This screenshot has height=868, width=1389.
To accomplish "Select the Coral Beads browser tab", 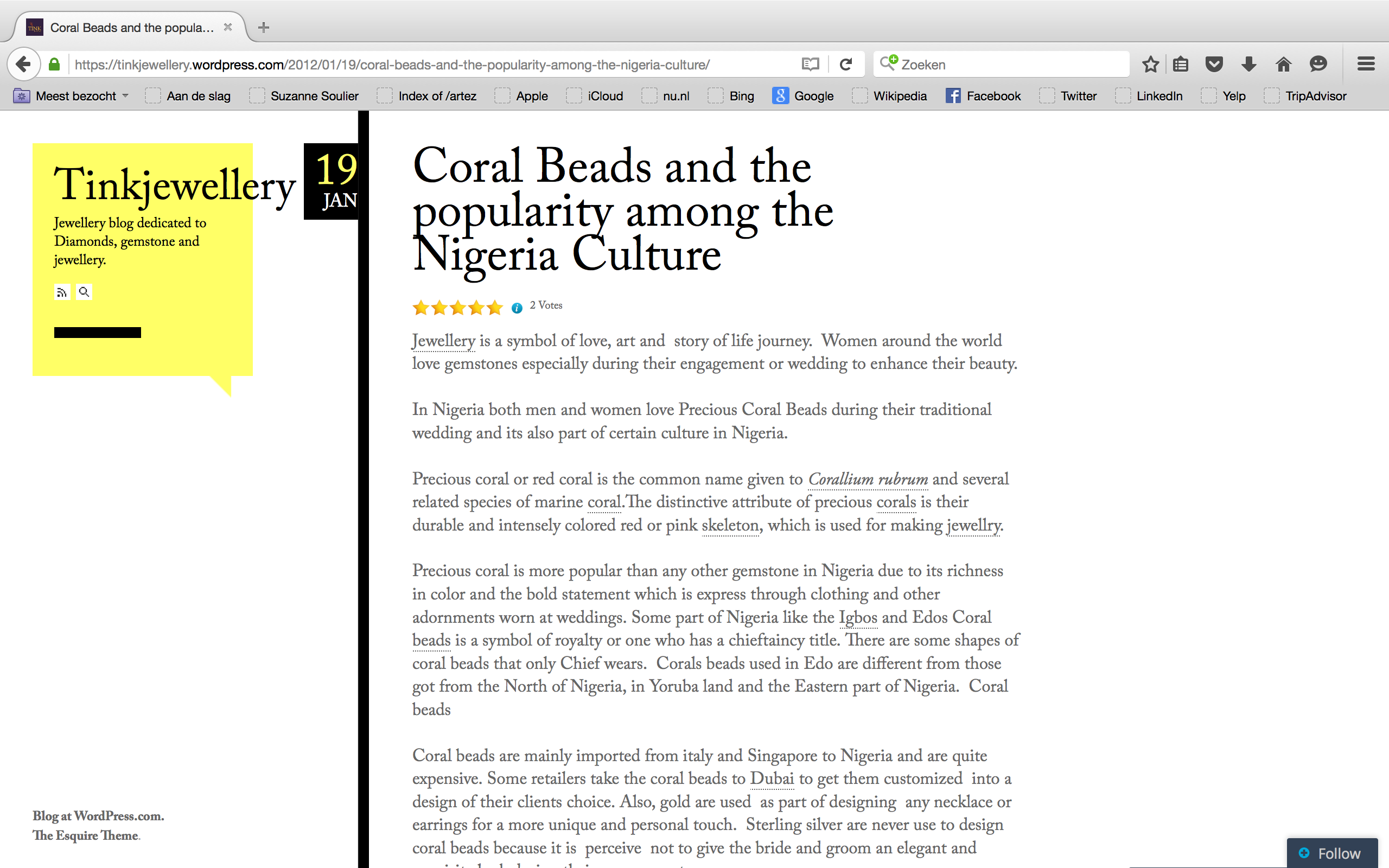I will [x=131, y=28].
